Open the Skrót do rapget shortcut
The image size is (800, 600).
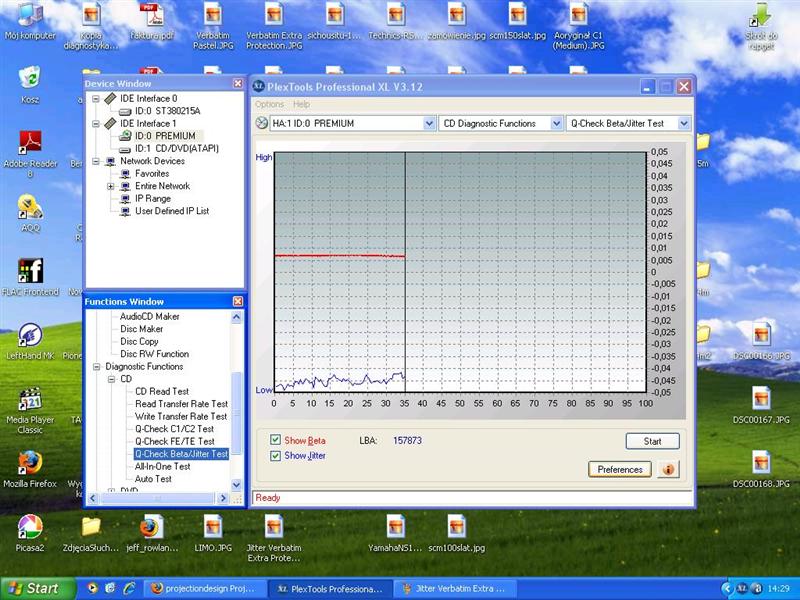point(761,27)
